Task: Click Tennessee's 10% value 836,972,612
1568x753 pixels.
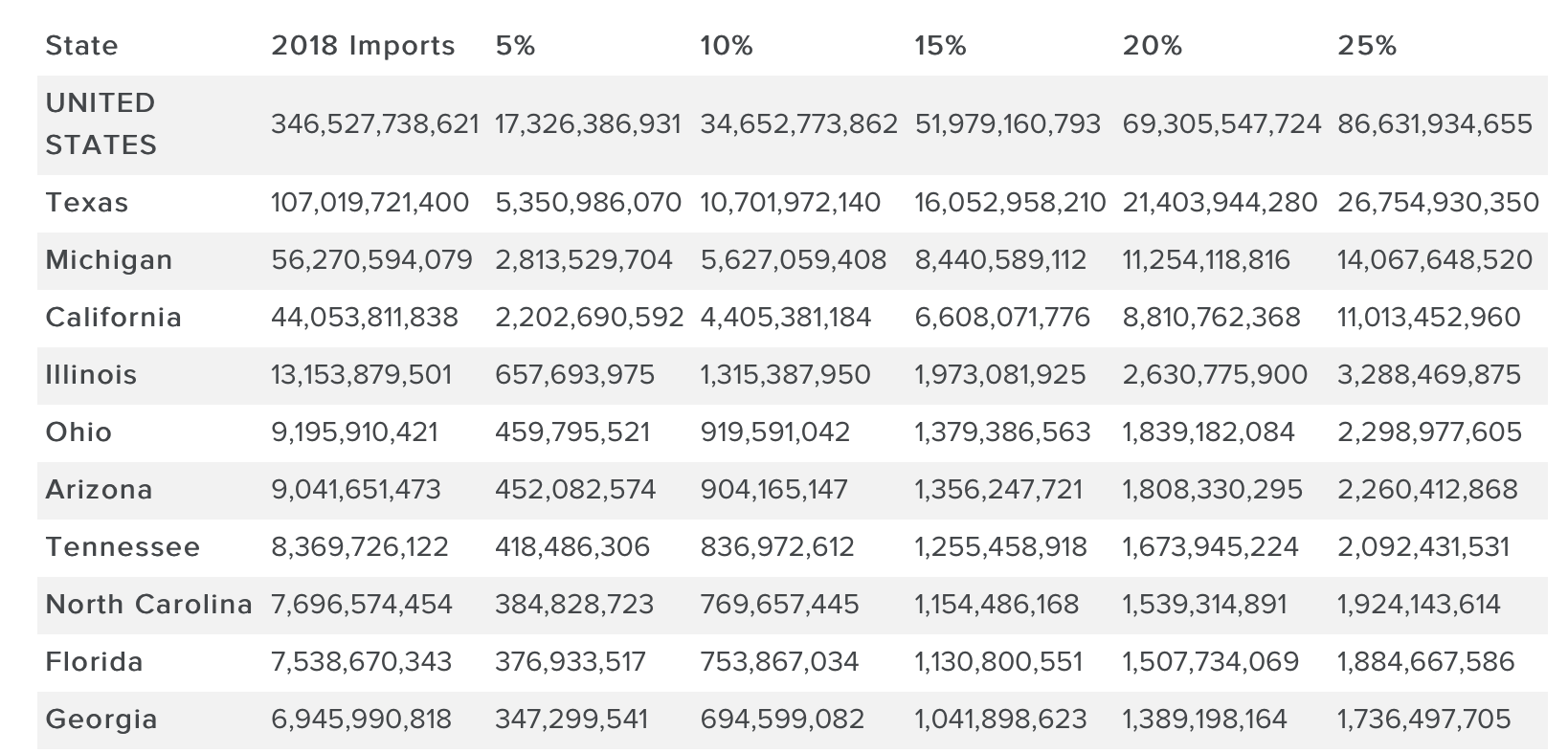Action: click(777, 547)
